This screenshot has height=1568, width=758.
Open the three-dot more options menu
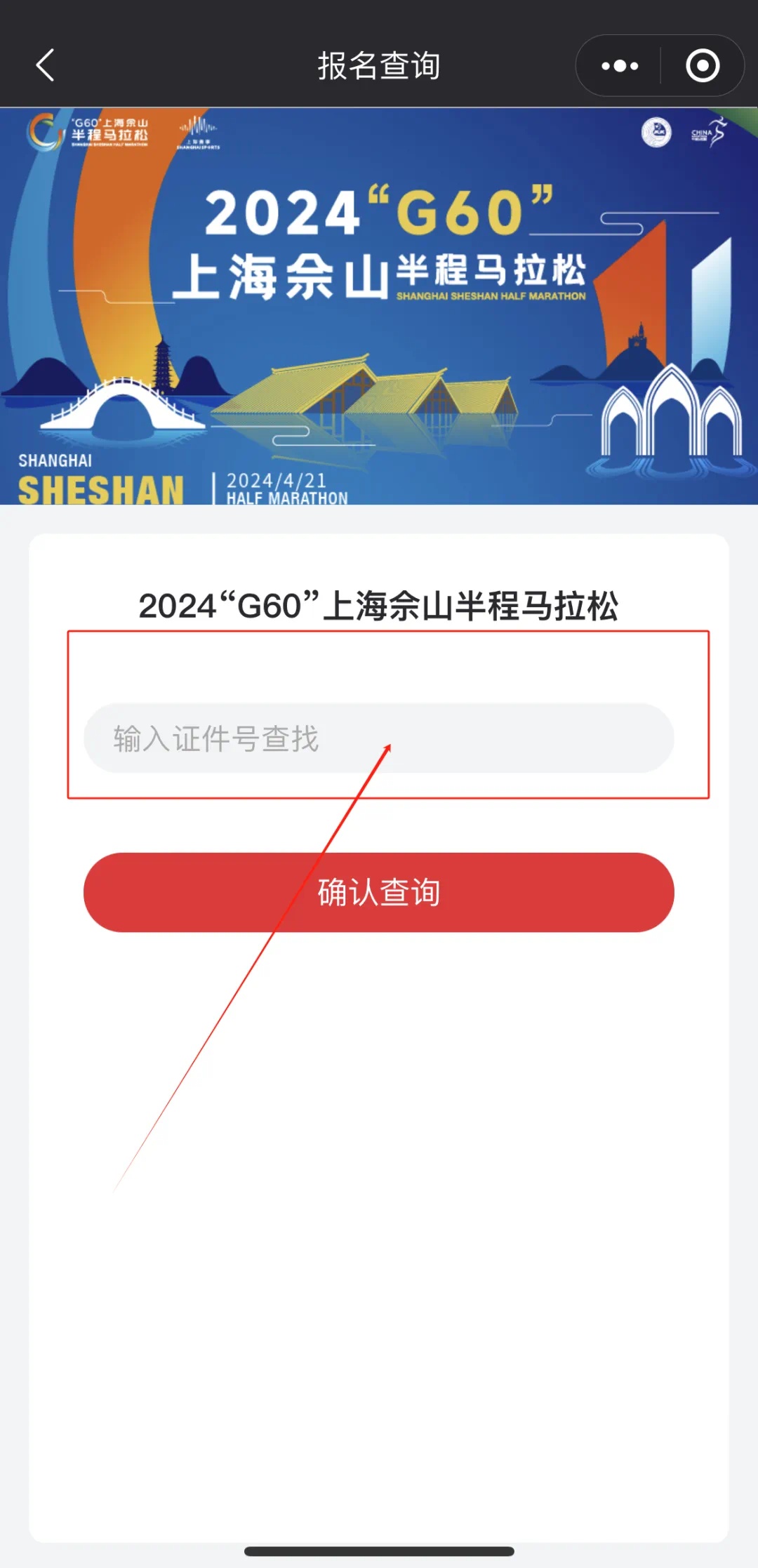(x=619, y=66)
